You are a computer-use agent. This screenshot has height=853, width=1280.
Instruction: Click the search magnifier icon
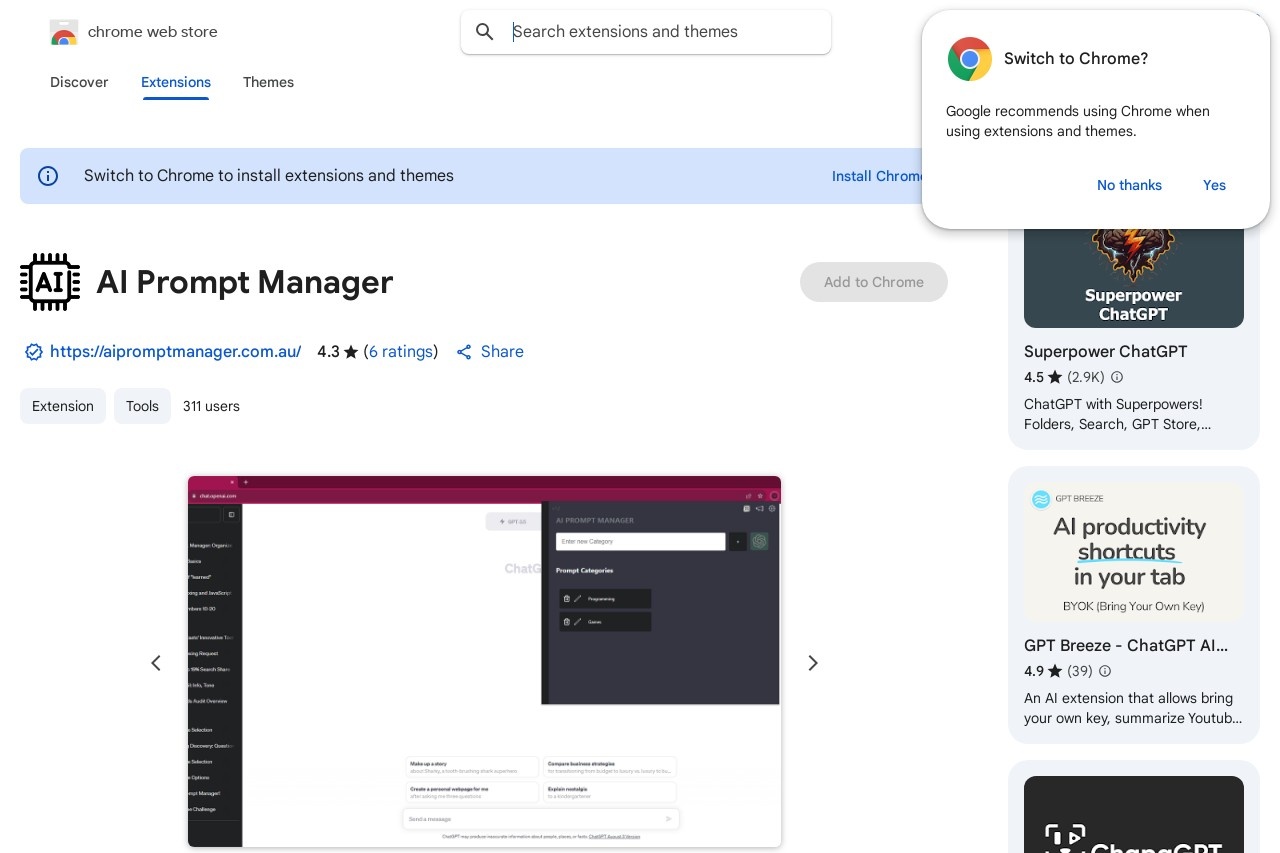click(x=485, y=32)
